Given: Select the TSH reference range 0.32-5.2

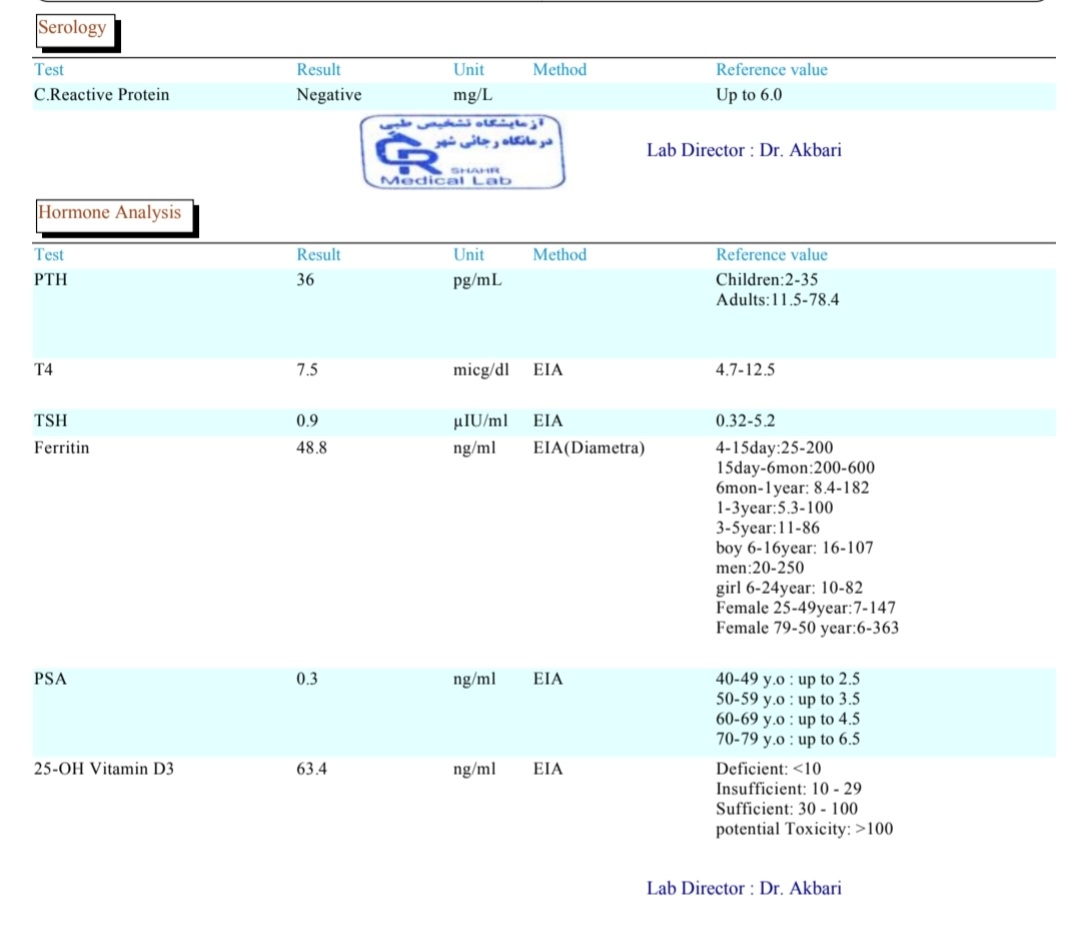Looking at the screenshot, I should [745, 421].
